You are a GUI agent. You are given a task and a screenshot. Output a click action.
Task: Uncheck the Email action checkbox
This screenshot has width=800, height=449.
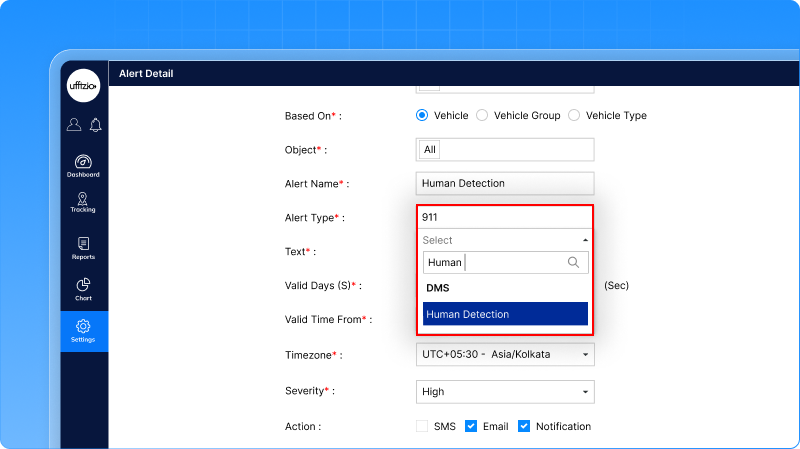(471, 426)
